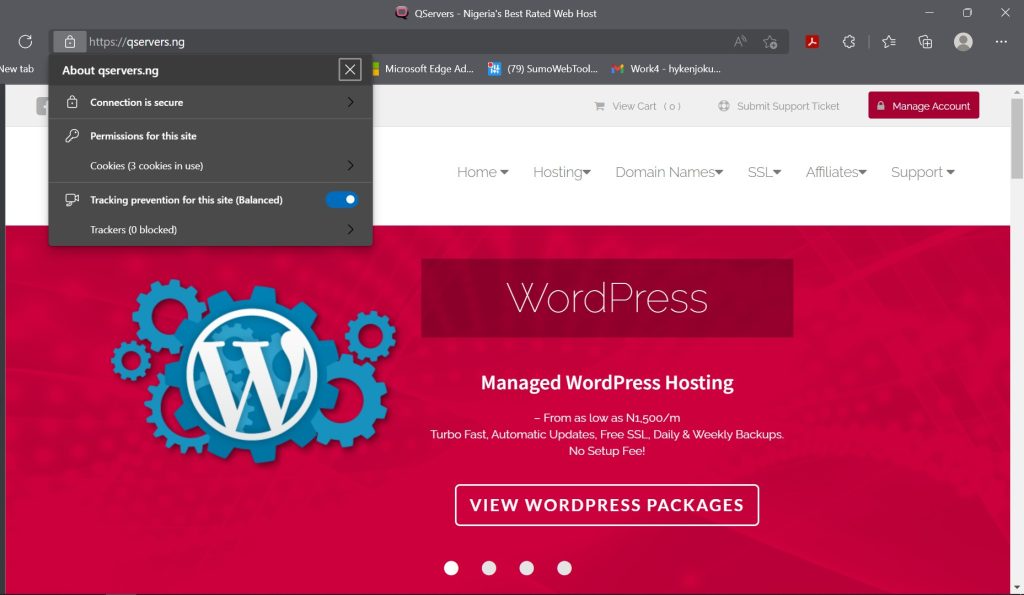Open the Domain Names dropdown menu
The image size is (1024, 595).
pyautogui.click(x=669, y=172)
